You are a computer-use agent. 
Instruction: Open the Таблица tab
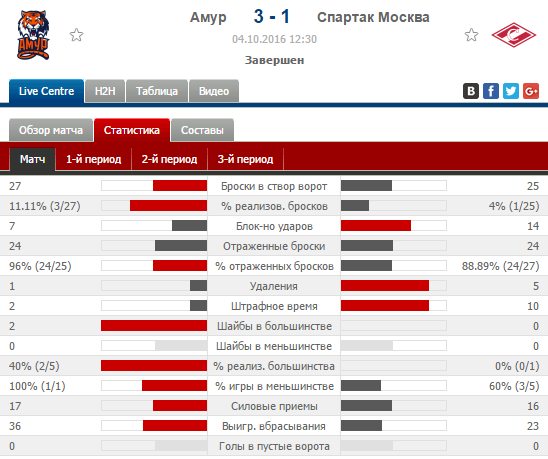pyautogui.click(x=157, y=91)
